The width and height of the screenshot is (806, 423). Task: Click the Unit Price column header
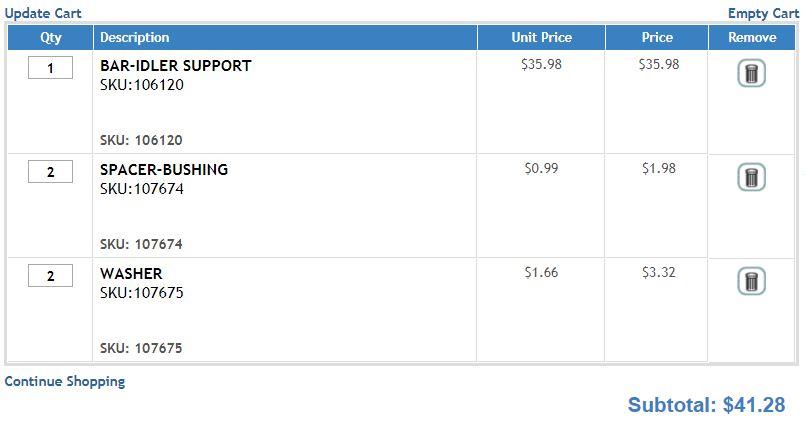(541, 38)
